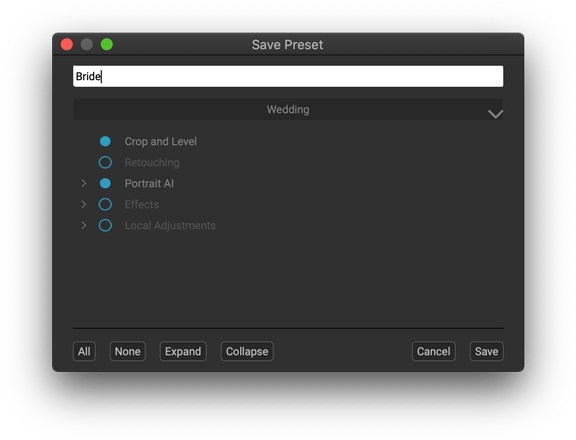The width and height of the screenshot is (576, 440).
Task: Click the preset name field containing Bride
Action: tap(288, 76)
